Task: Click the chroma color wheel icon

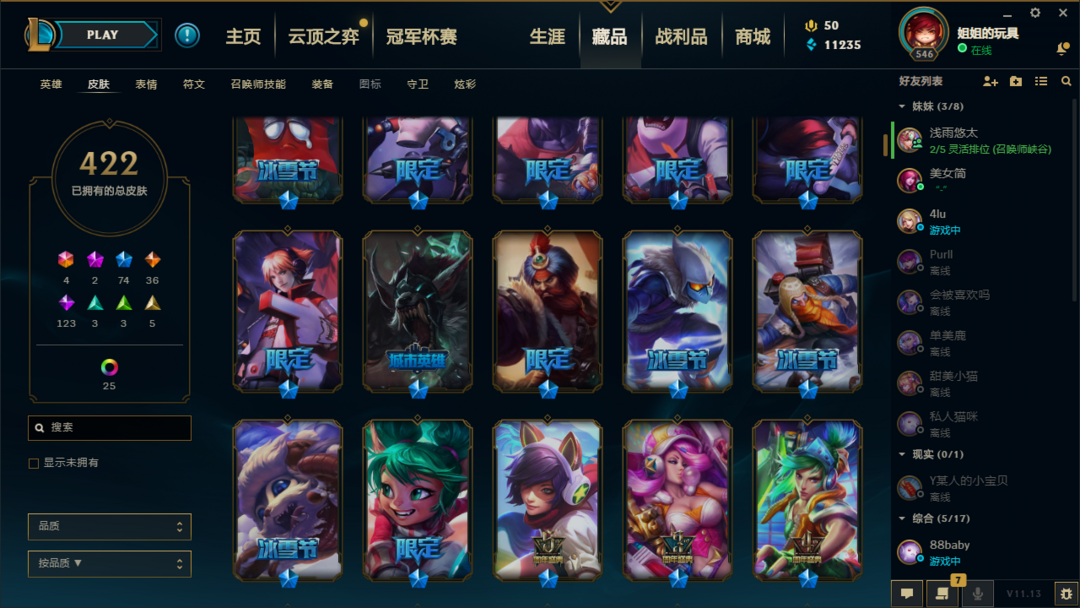Action: coord(109,367)
